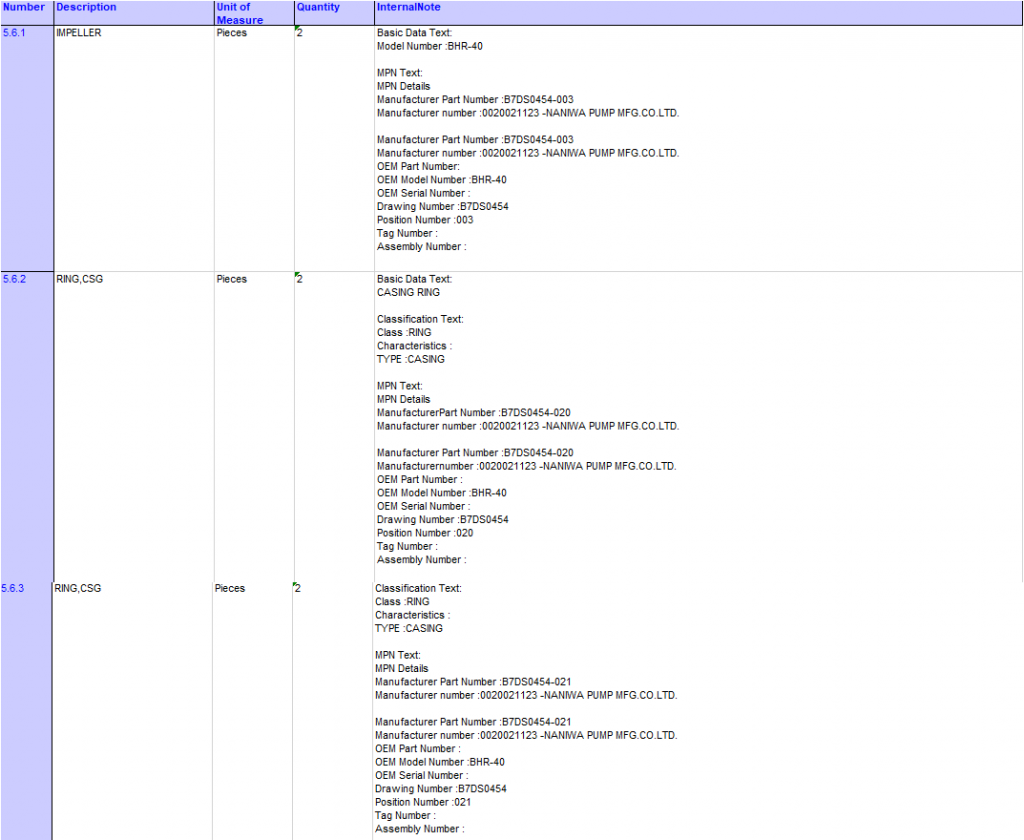Open item number 5.6.1 link
The width and height of the screenshot is (1024, 840).
[14, 33]
